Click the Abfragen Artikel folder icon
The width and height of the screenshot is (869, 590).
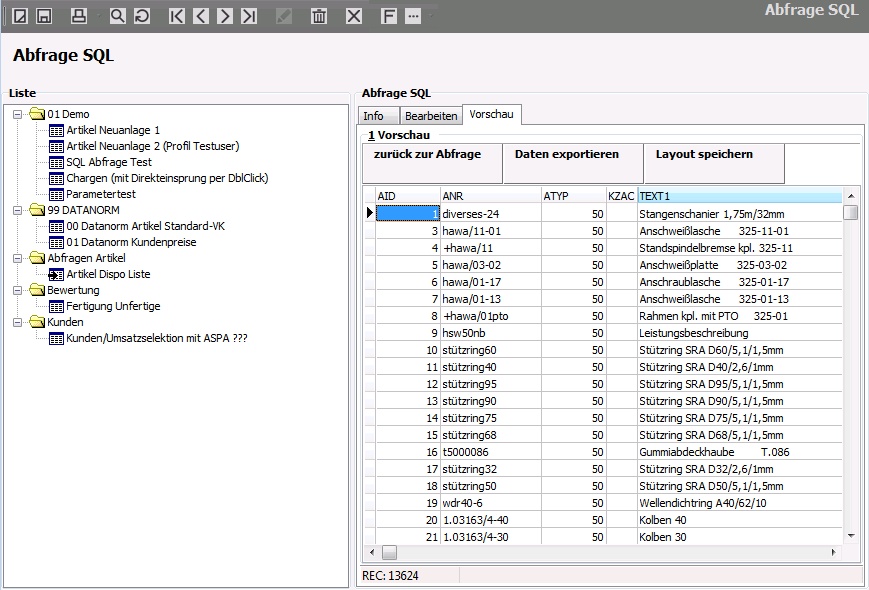coord(37,258)
